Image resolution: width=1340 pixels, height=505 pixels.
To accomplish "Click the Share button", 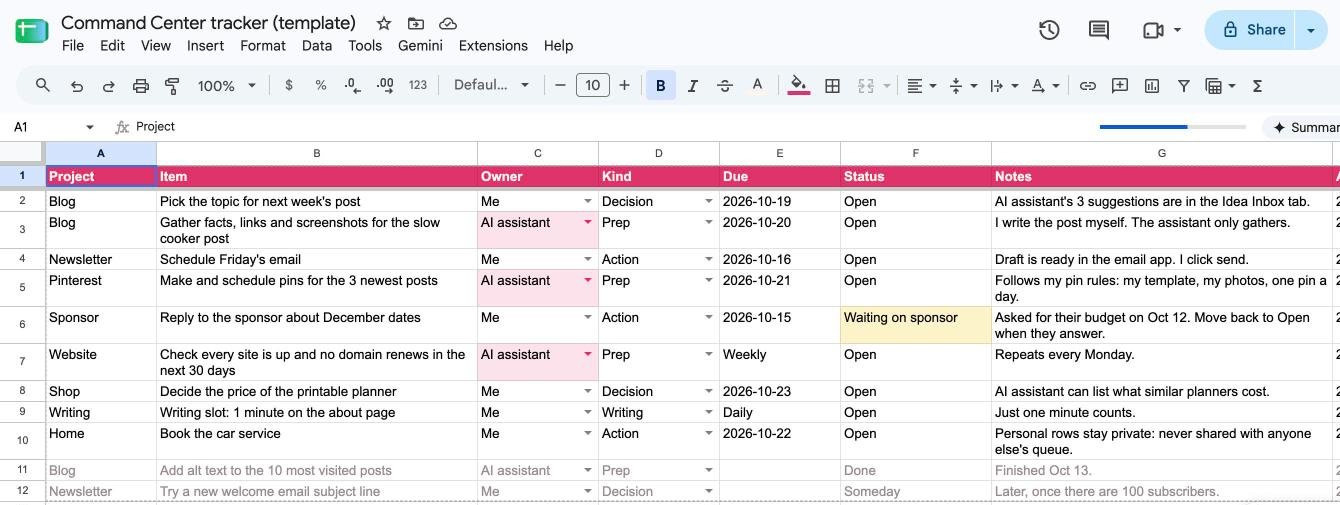I will click(1251, 30).
